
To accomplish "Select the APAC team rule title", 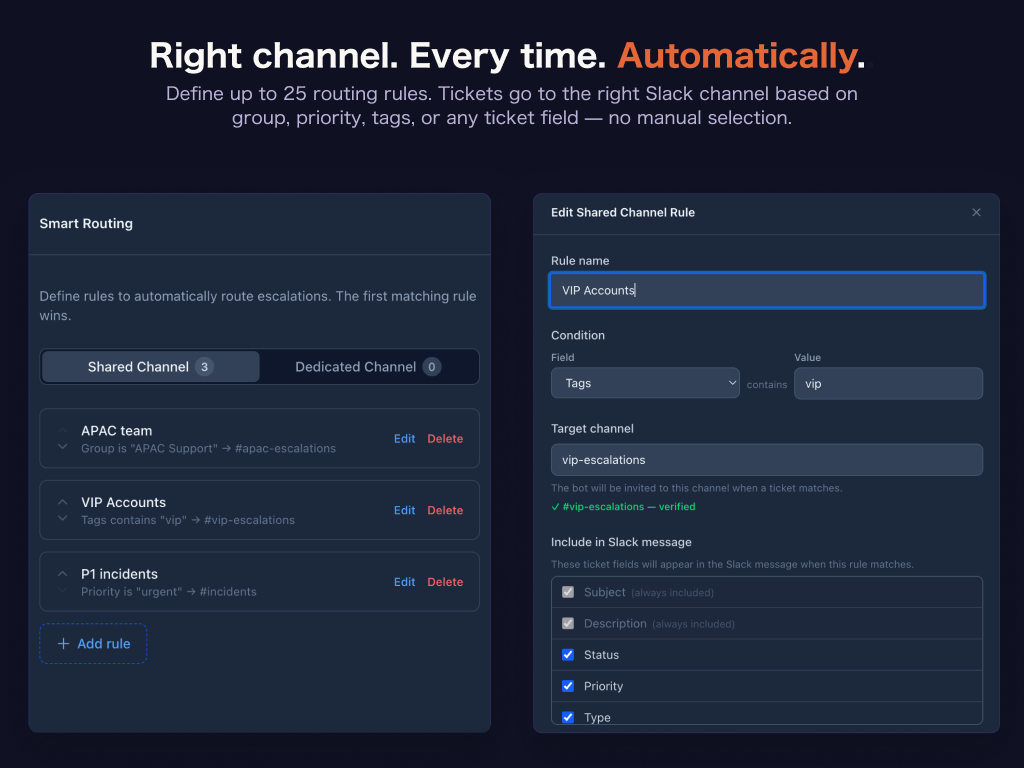I will pos(116,431).
